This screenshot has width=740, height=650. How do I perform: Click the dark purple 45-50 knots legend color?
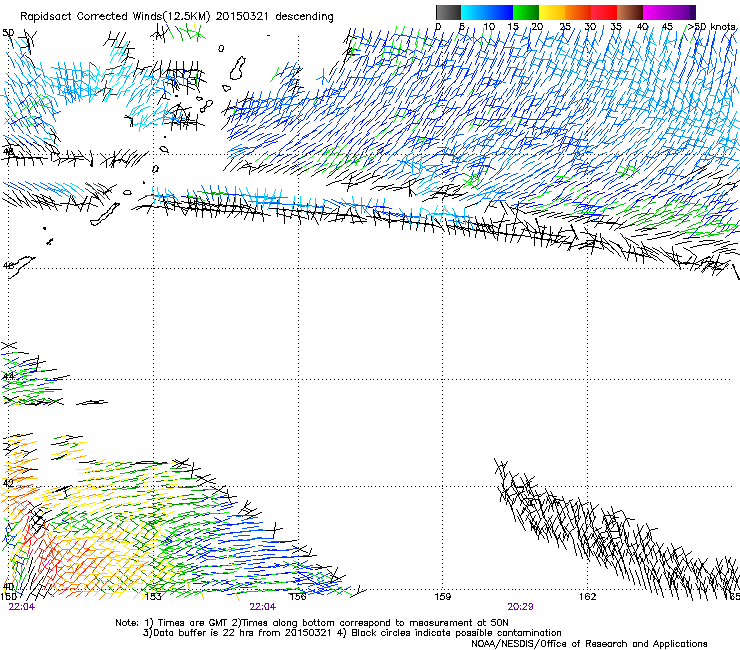click(682, 12)
